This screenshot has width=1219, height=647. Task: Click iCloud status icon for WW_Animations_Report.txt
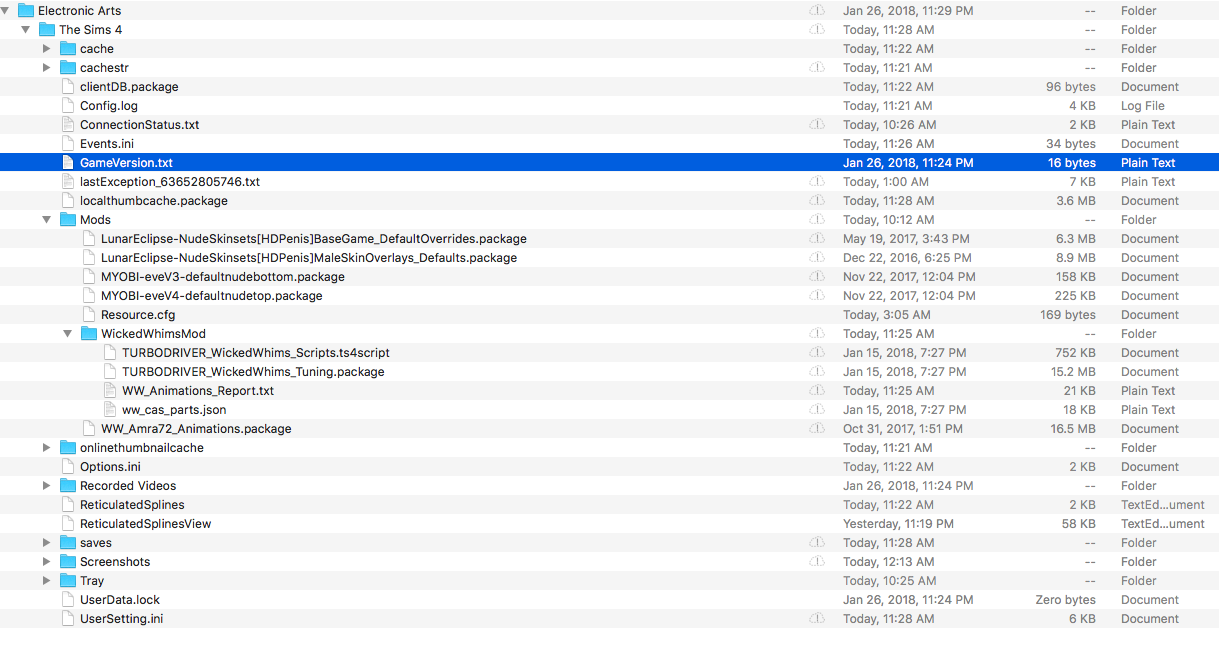point(817,391)
